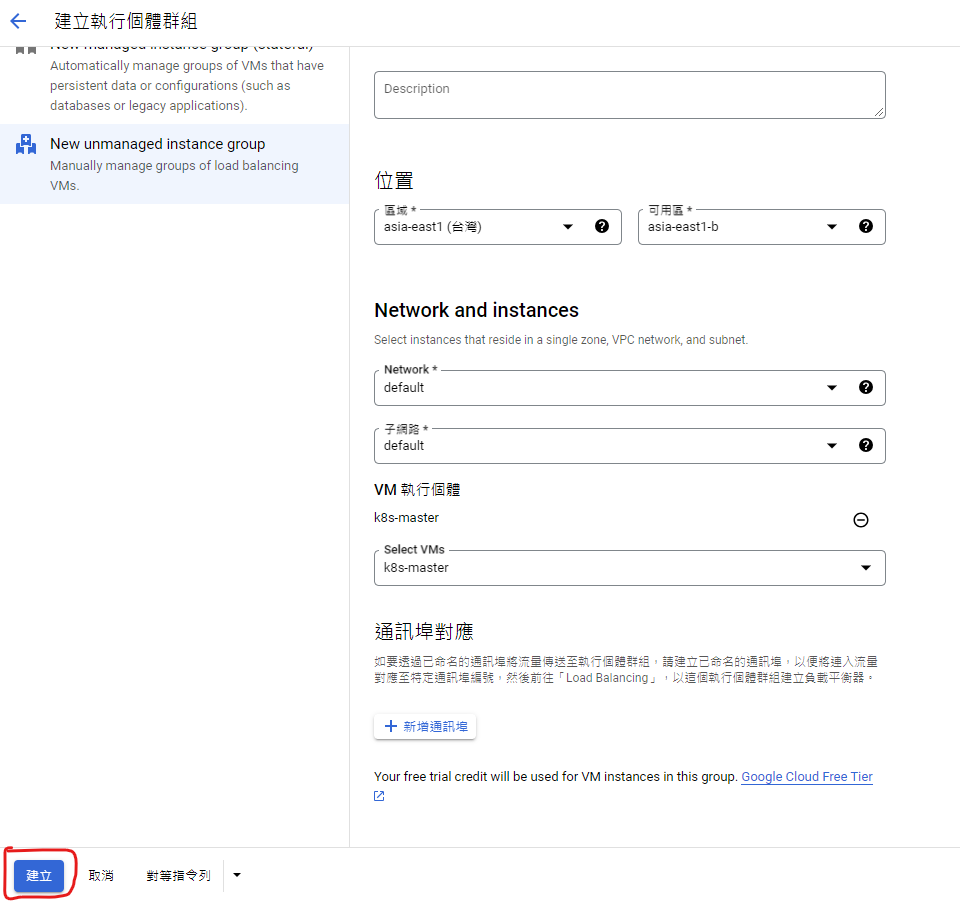Click the 建立 button to create group
This screenshot has height=901, width=960.
[38, 874]
